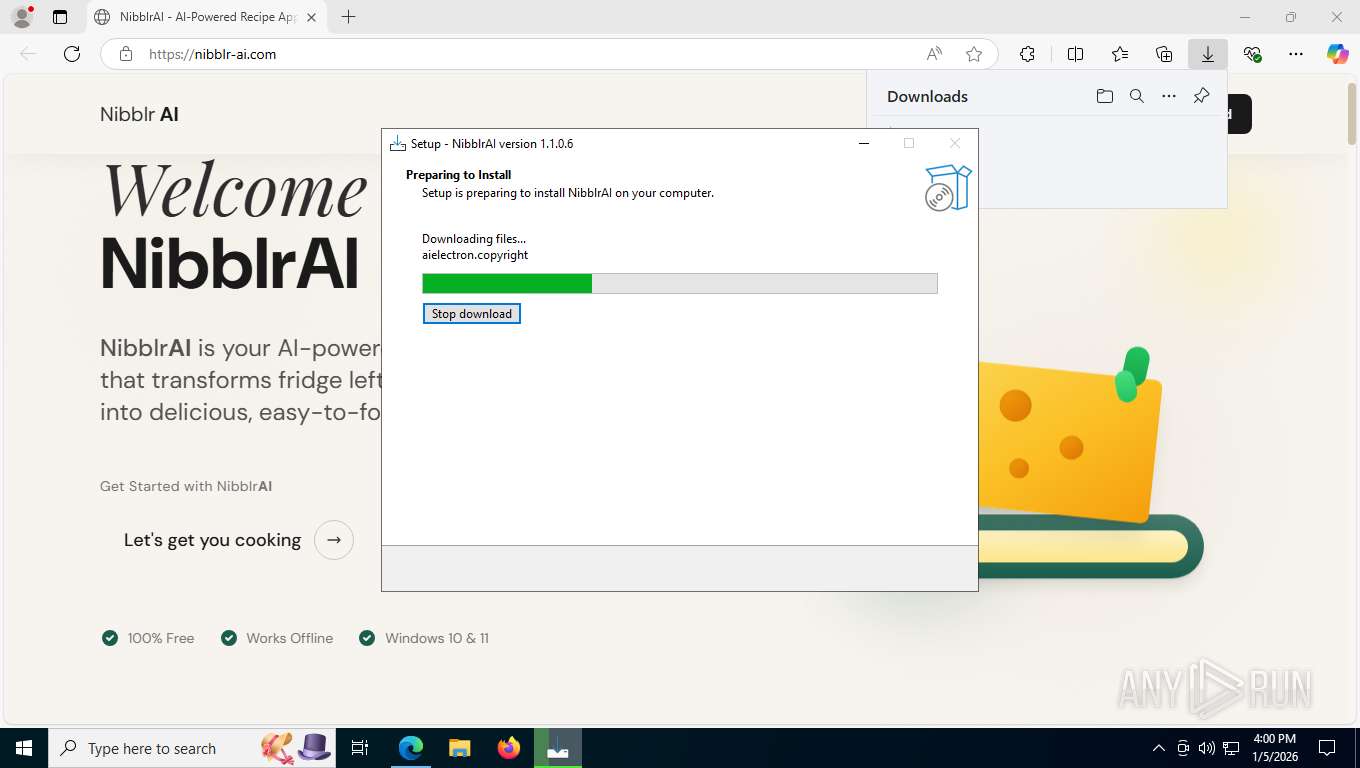The width and height of the screenshot is (1360, 768).
Task: Show hidden system tray icons
Action: click(1159, 748)
